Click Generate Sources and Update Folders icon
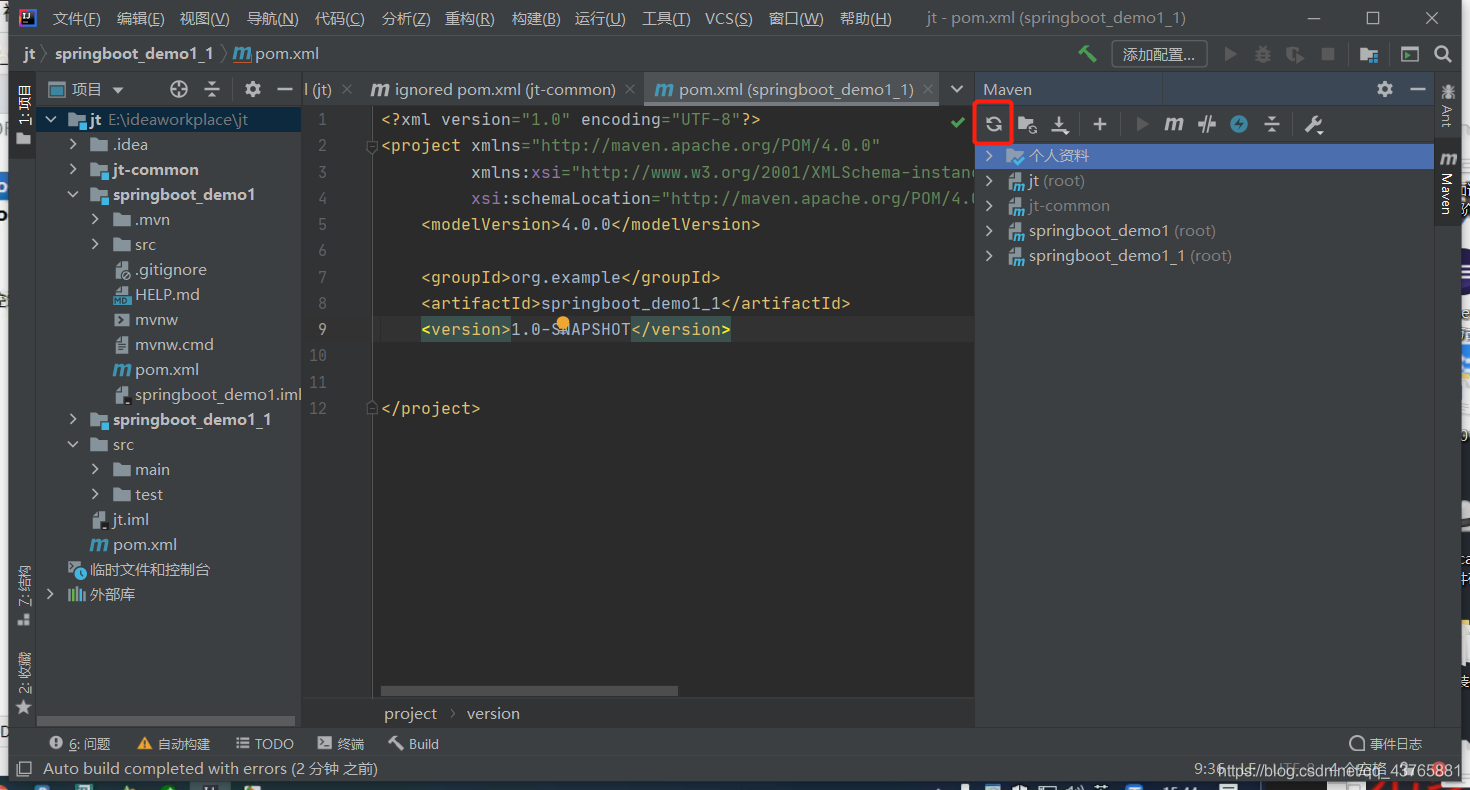The height and width of the screenshot is (790, 1470). (x=1027, y=124)
